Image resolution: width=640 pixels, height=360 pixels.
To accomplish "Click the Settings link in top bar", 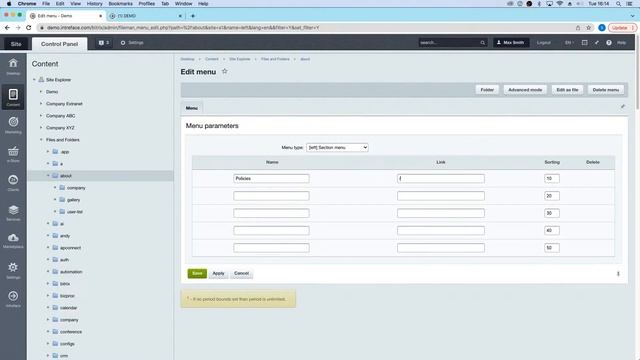I will [132, 42].
